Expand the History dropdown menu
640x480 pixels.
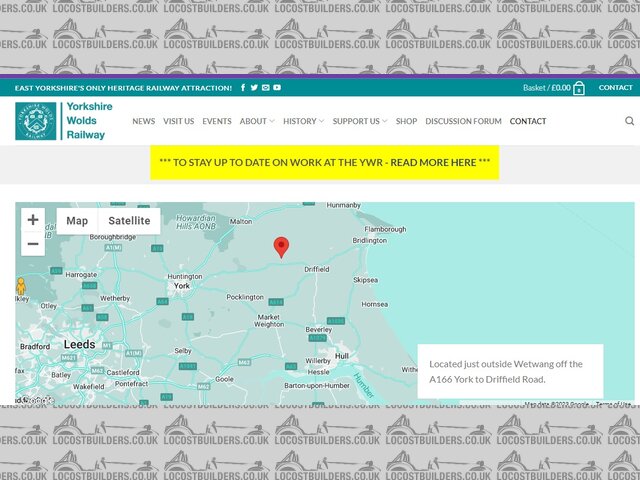pos(303,121)
